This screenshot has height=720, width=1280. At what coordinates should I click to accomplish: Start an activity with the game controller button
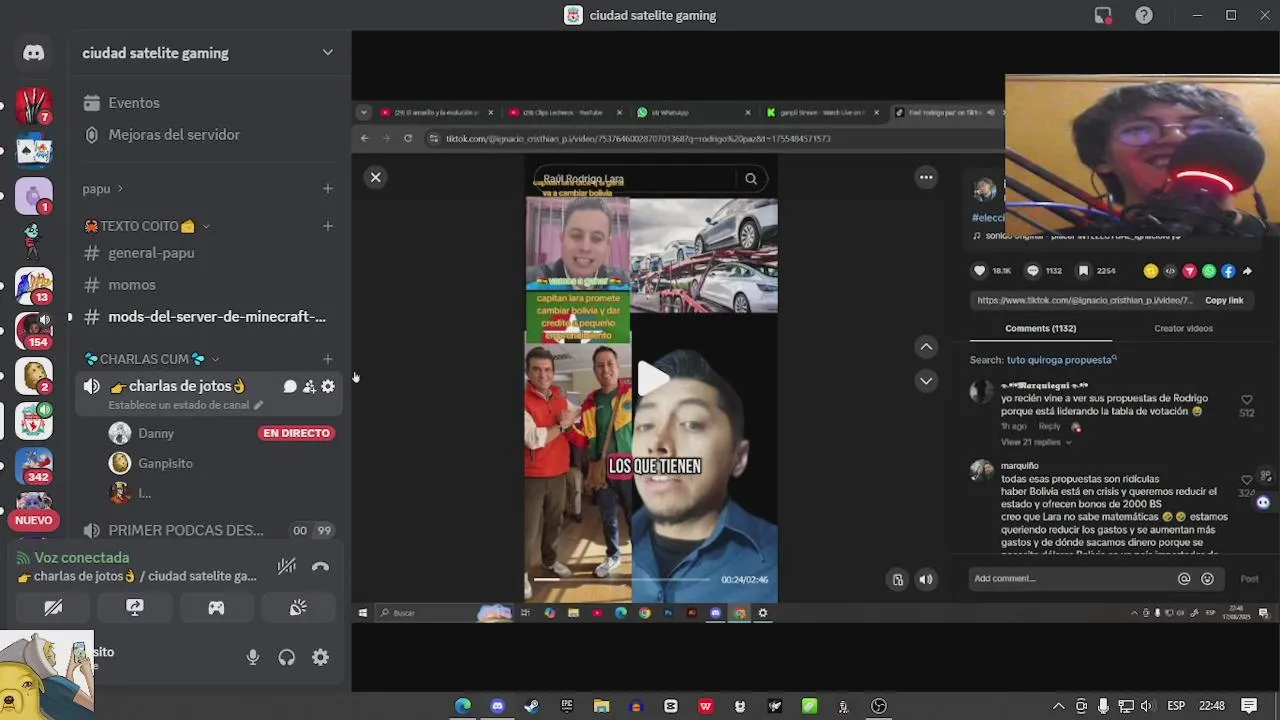216,607
